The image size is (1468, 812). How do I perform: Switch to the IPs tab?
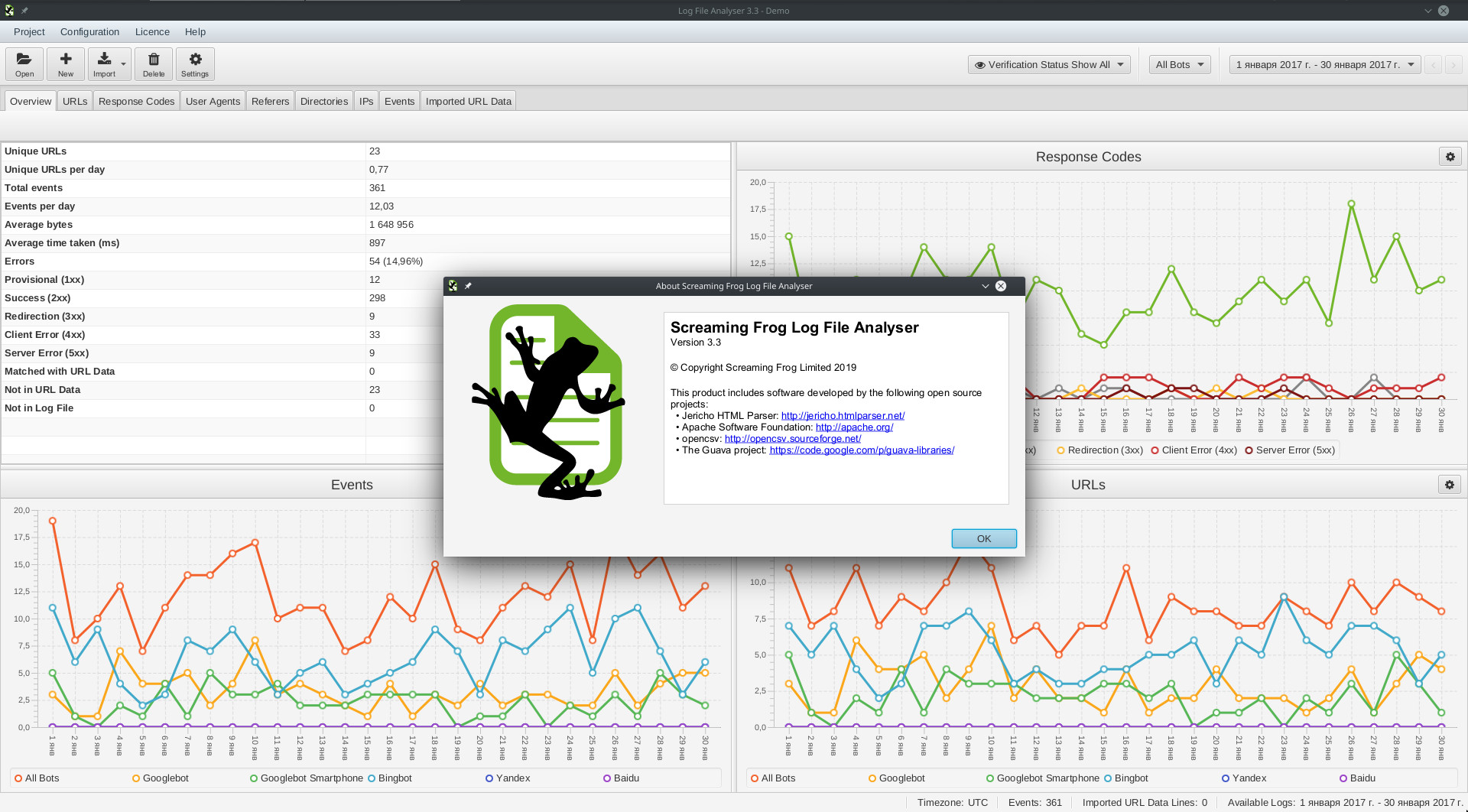tap(366, 101)
